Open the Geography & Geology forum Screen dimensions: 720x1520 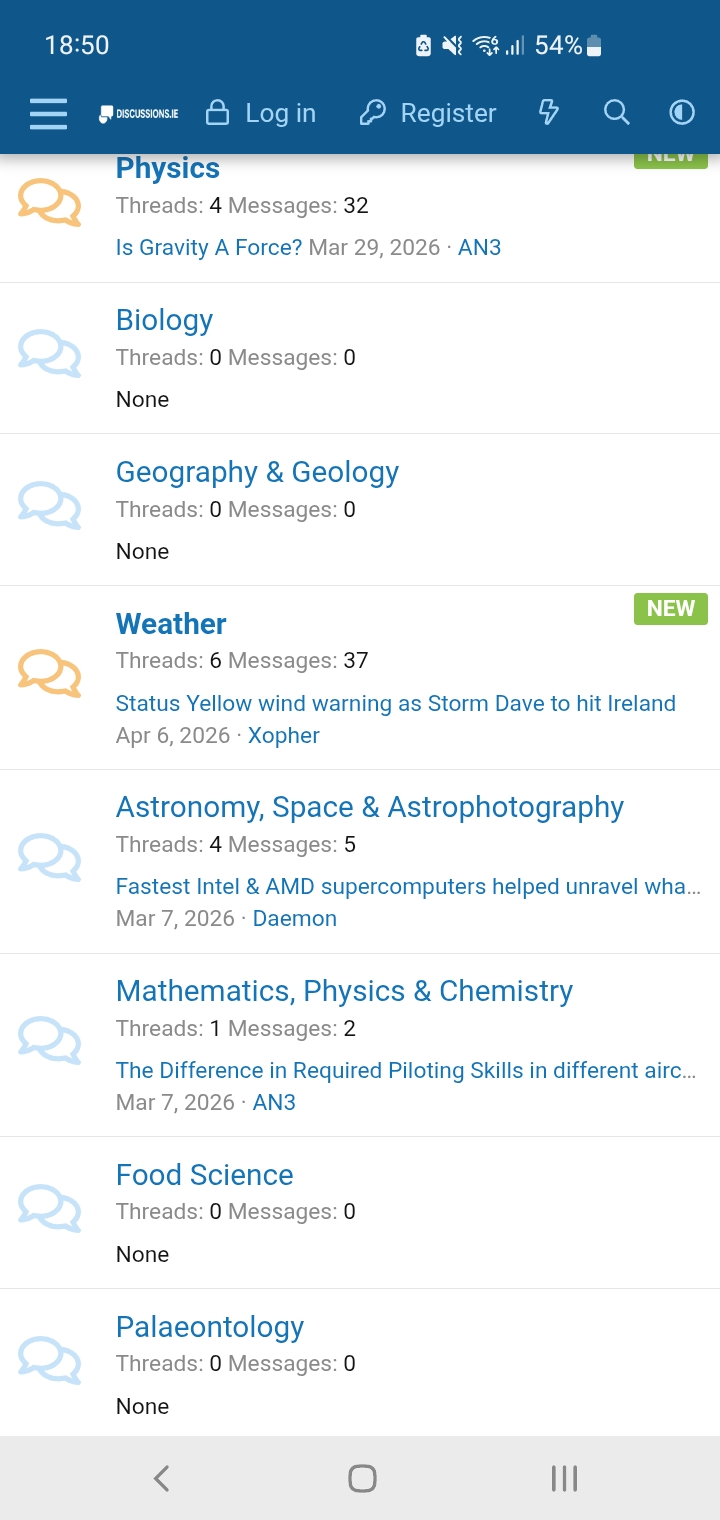[257, 472]
